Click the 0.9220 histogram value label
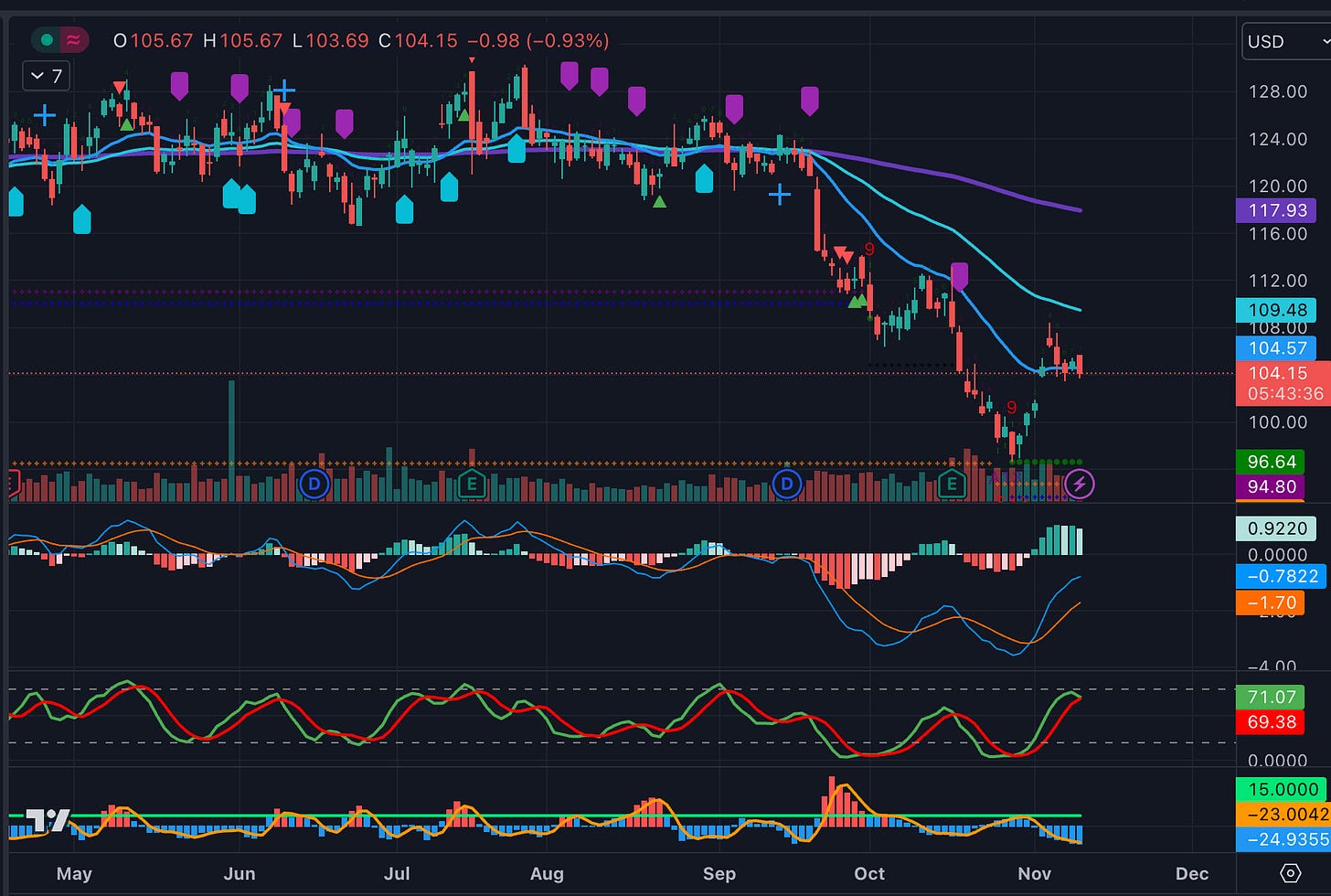The width and height of the screenshot is (1331, 896). click(1276, 528)
